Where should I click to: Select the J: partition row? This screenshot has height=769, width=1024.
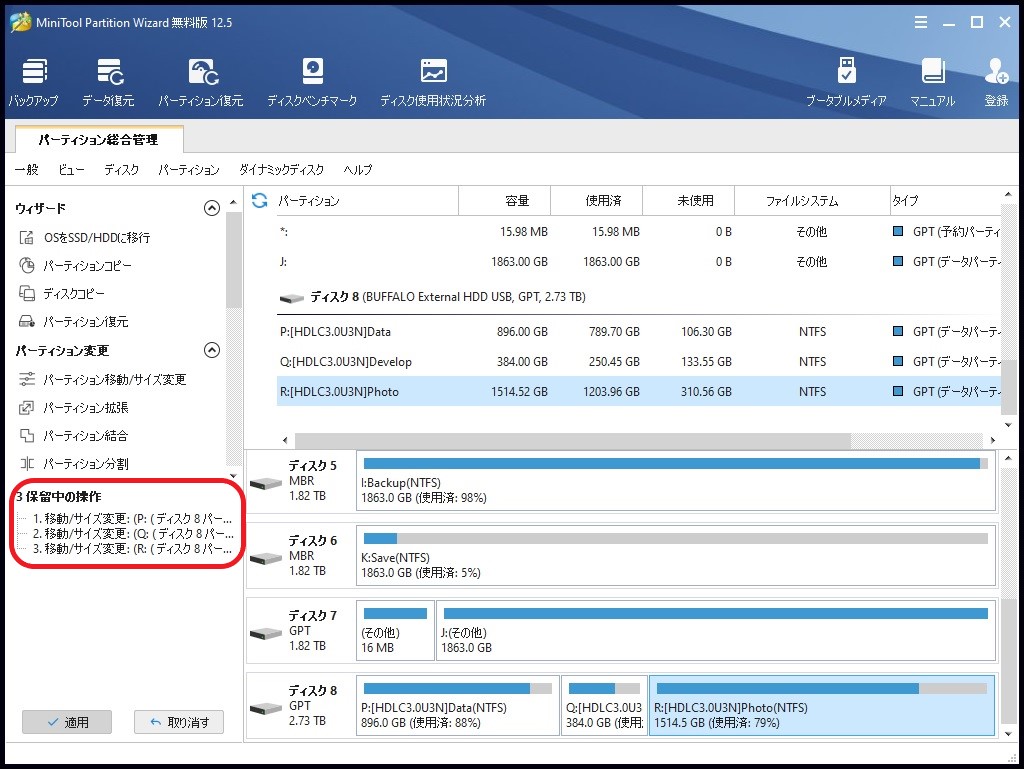[x=639, y=262]
